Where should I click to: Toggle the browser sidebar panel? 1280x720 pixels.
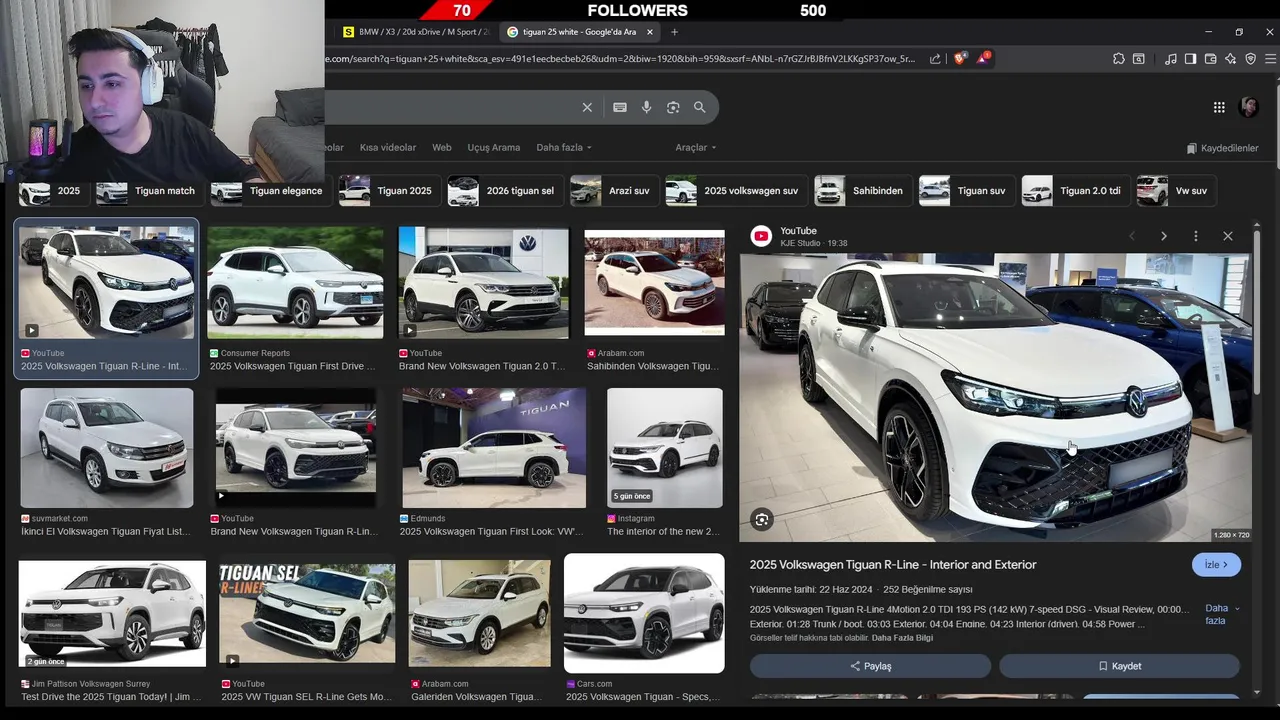click(x=1190, y=59)
